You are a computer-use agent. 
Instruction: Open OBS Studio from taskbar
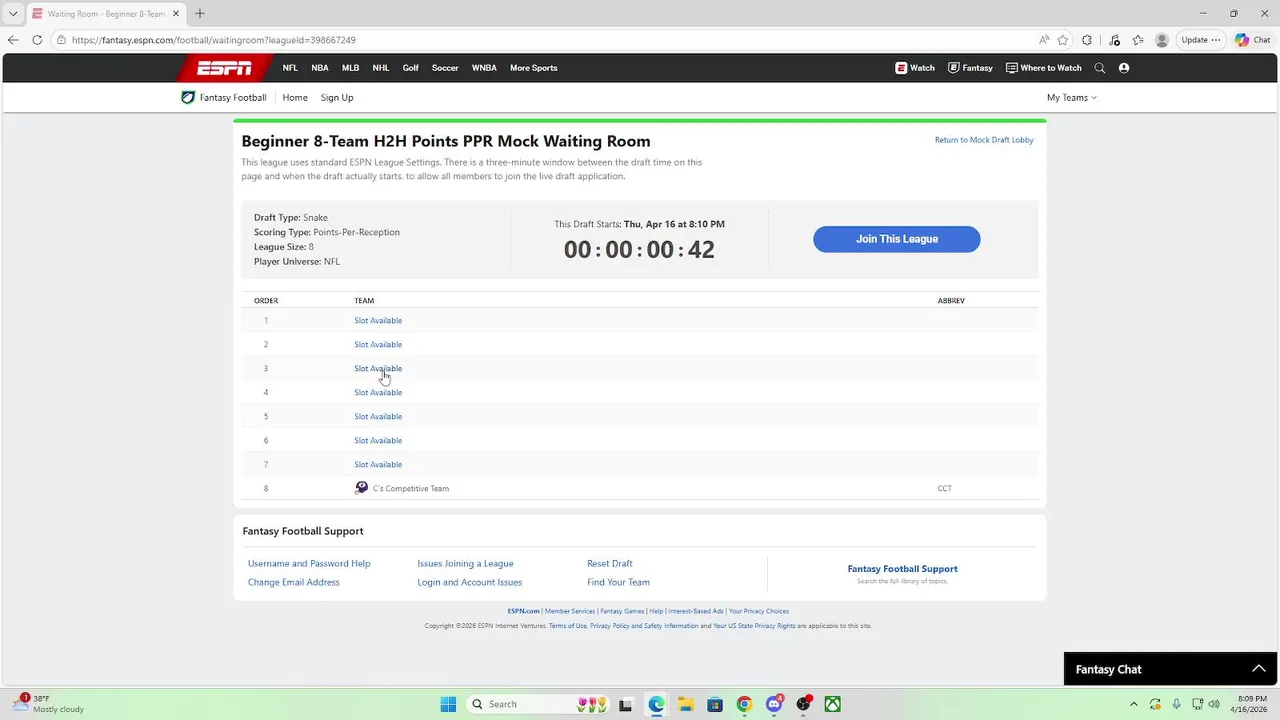(x=803, y=704)
